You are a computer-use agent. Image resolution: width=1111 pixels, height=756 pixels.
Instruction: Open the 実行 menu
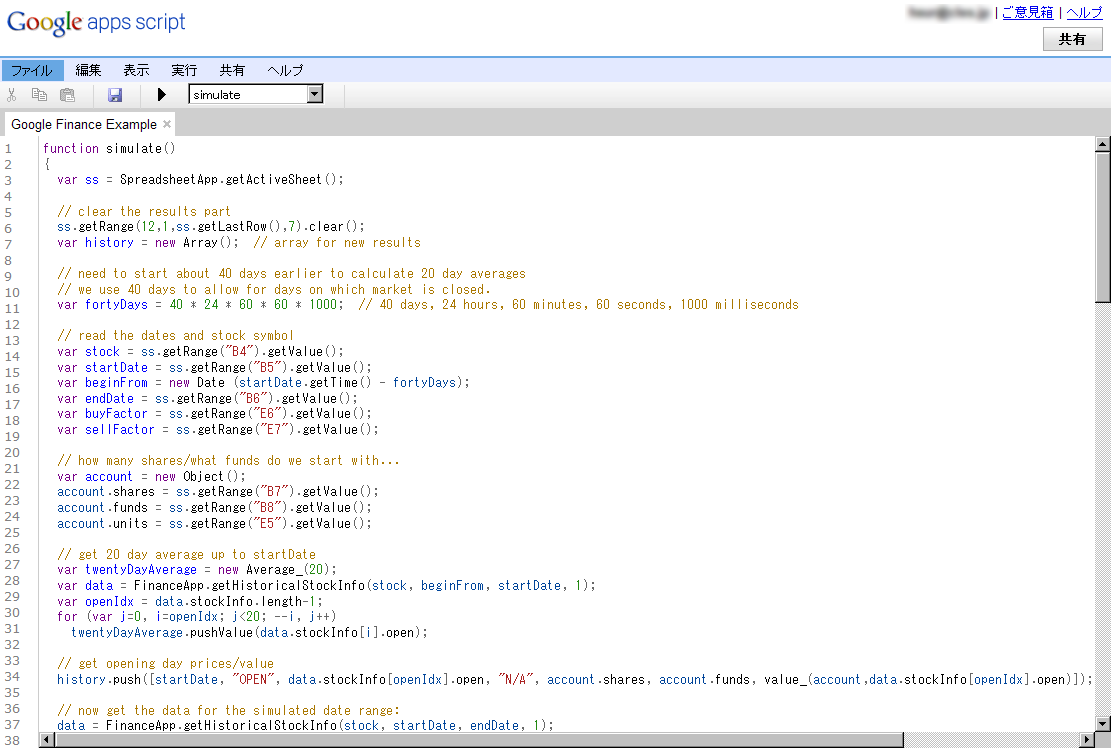click(x=184, y=70)
